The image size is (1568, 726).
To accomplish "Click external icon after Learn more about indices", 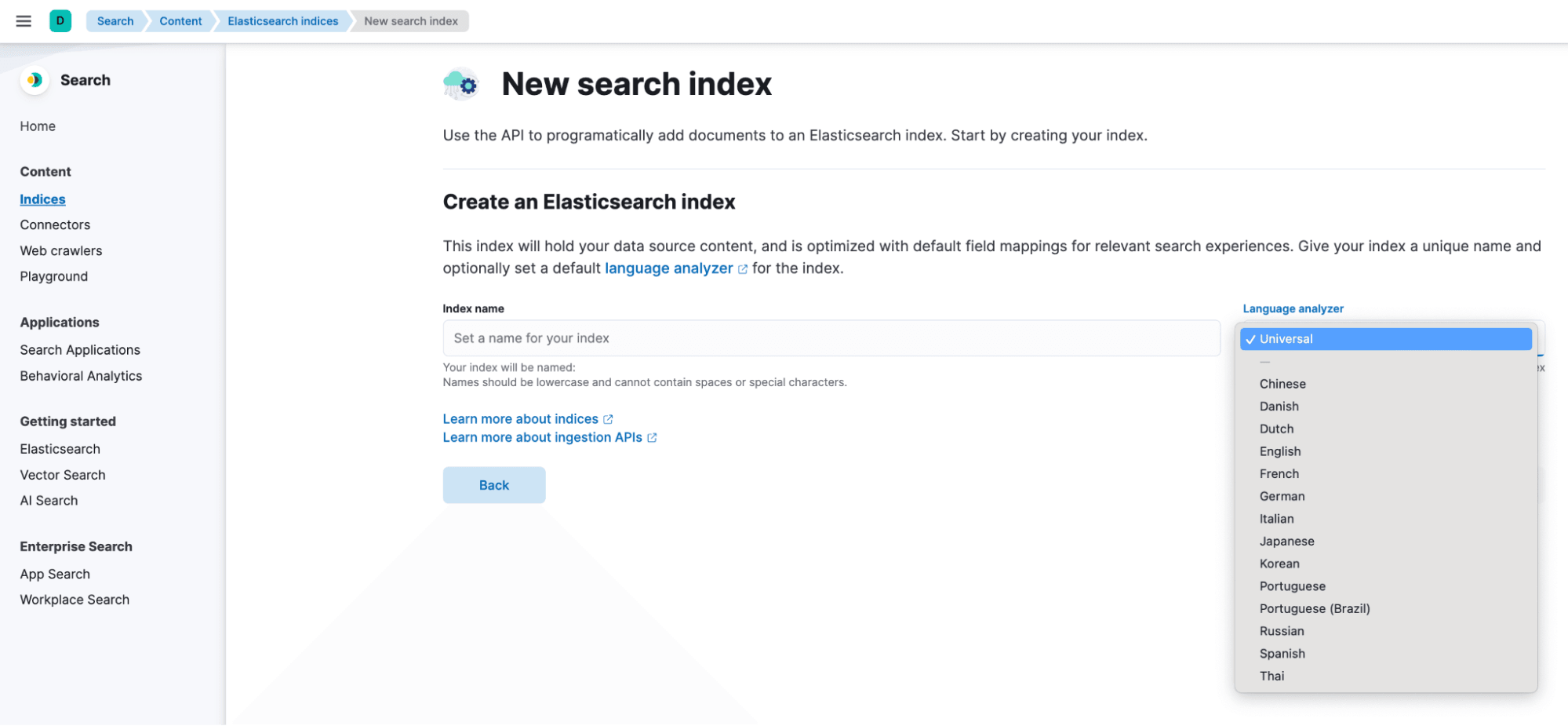I will 608,420.
